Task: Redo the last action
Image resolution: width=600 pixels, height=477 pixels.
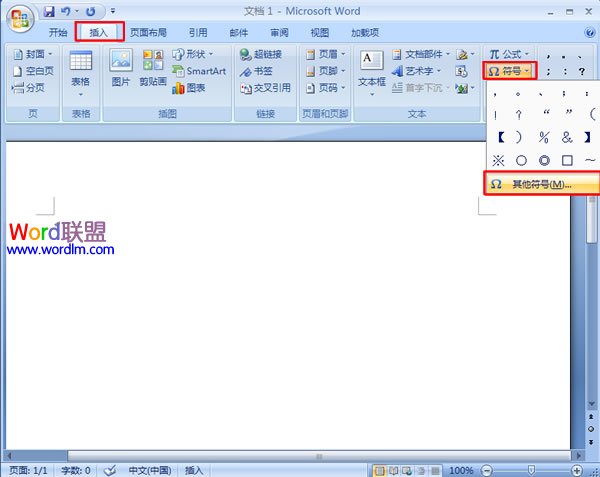Action: [91, 11]
